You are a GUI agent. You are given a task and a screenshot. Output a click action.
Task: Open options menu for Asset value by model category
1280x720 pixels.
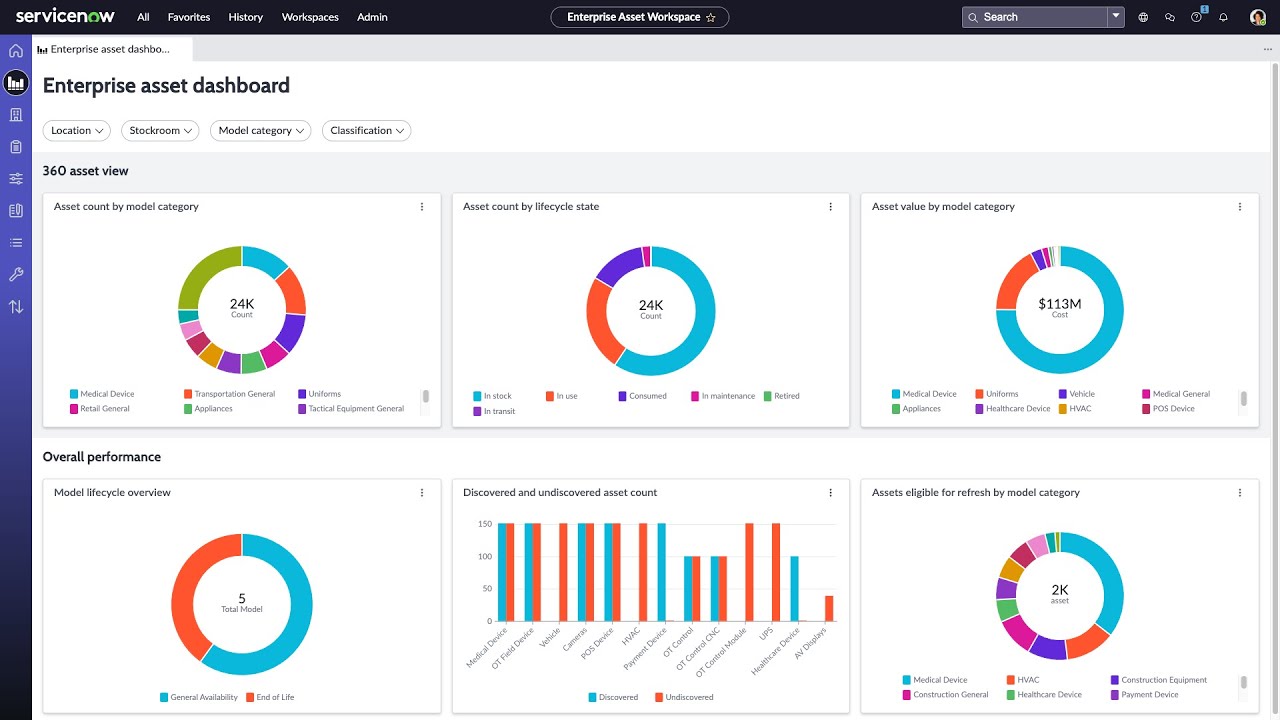1240,207
